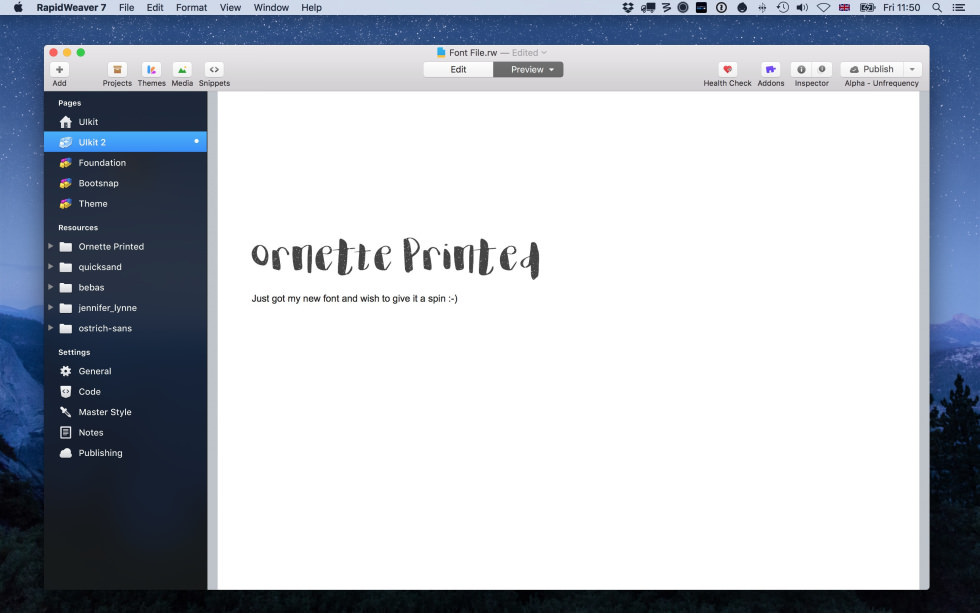
Task: Click the Ornette Printed folder icon
Action: click(x=66, y=247)
